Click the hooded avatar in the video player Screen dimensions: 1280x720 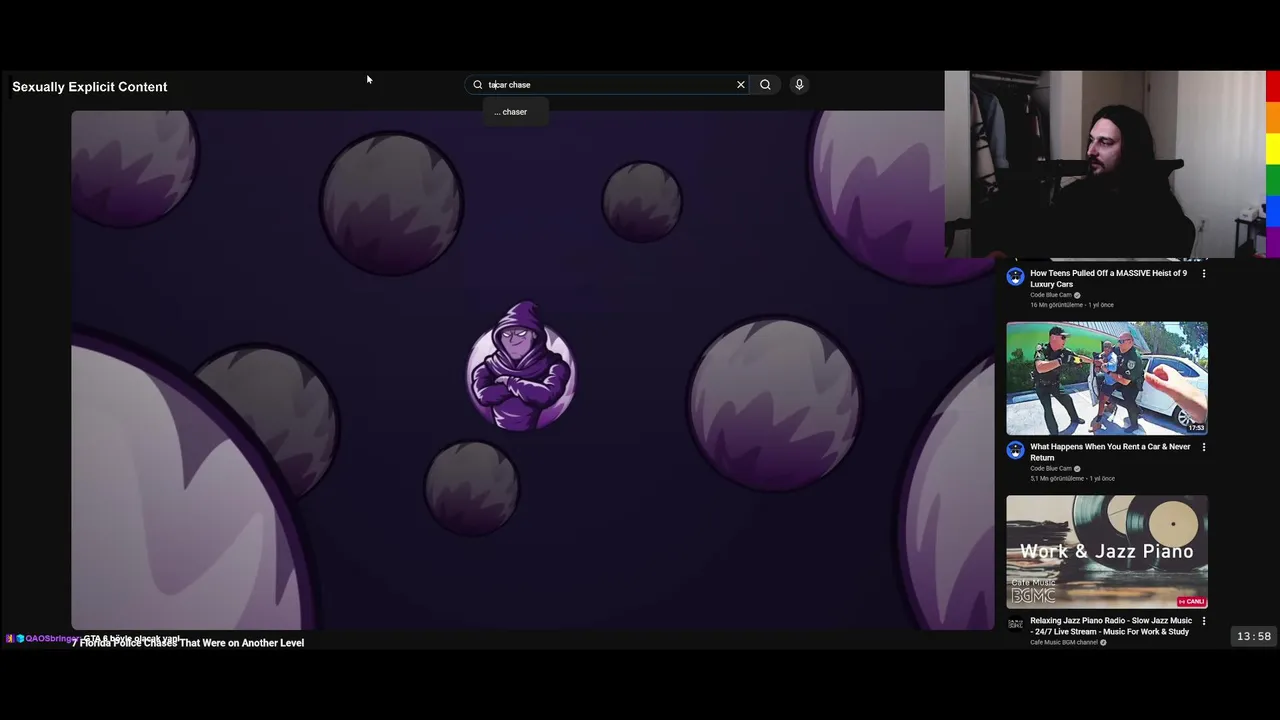pos(521,366)
